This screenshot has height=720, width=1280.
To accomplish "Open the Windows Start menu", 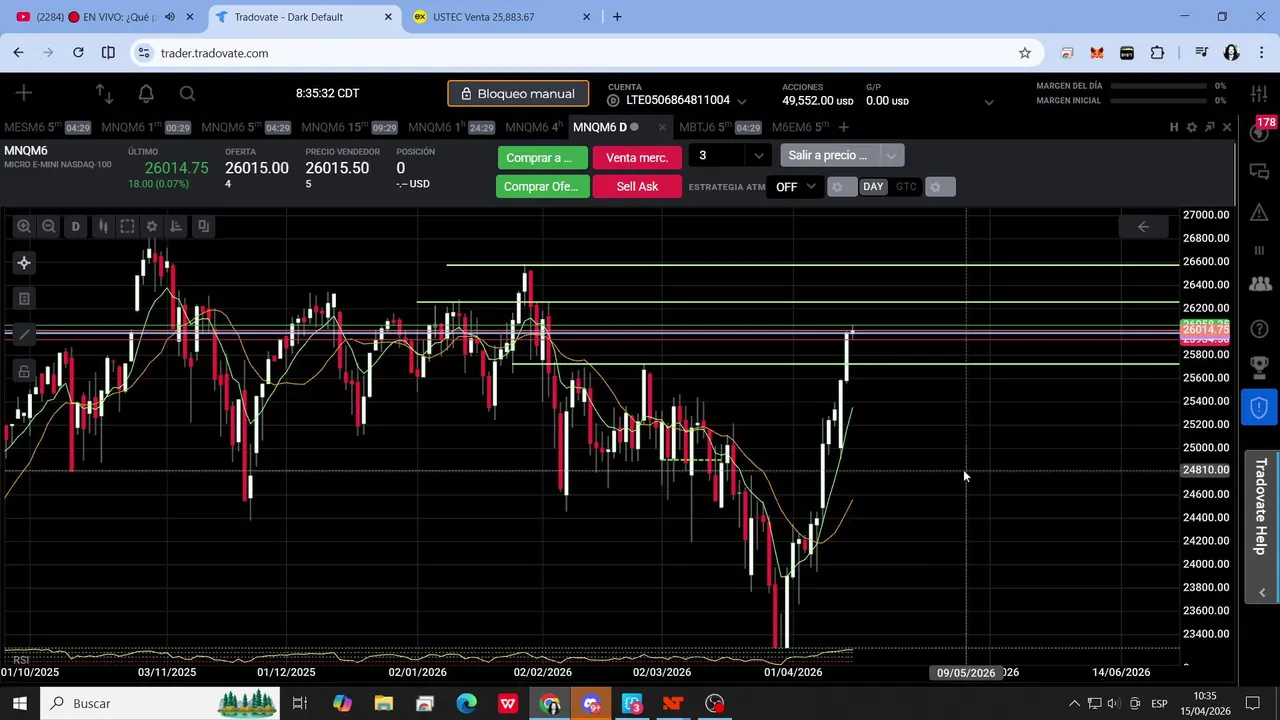I will pos(19,704).
